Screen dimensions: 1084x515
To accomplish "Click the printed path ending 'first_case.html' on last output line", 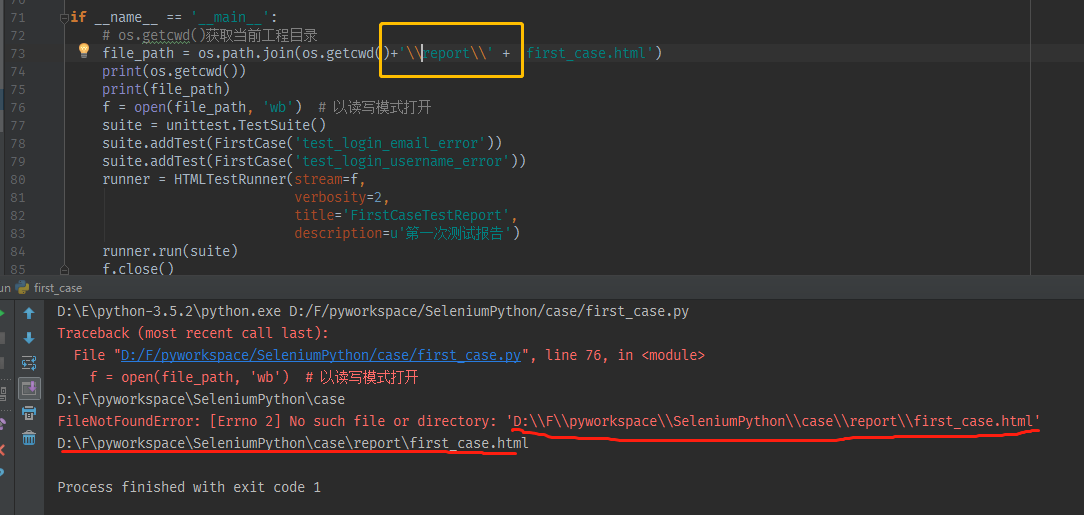I will click(x=293, y=443).
